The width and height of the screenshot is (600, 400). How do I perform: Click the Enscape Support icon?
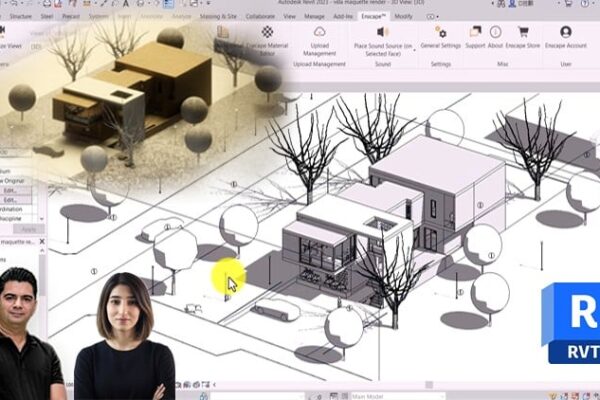coord(475,31)
